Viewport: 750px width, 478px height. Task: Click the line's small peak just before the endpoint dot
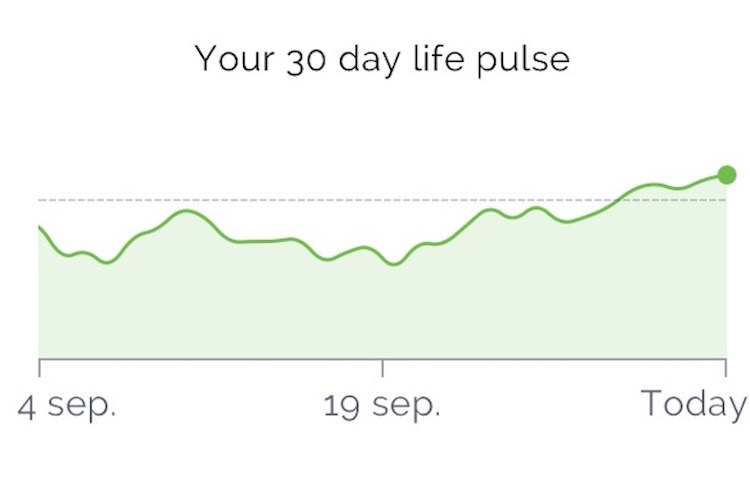click(652, 184)
